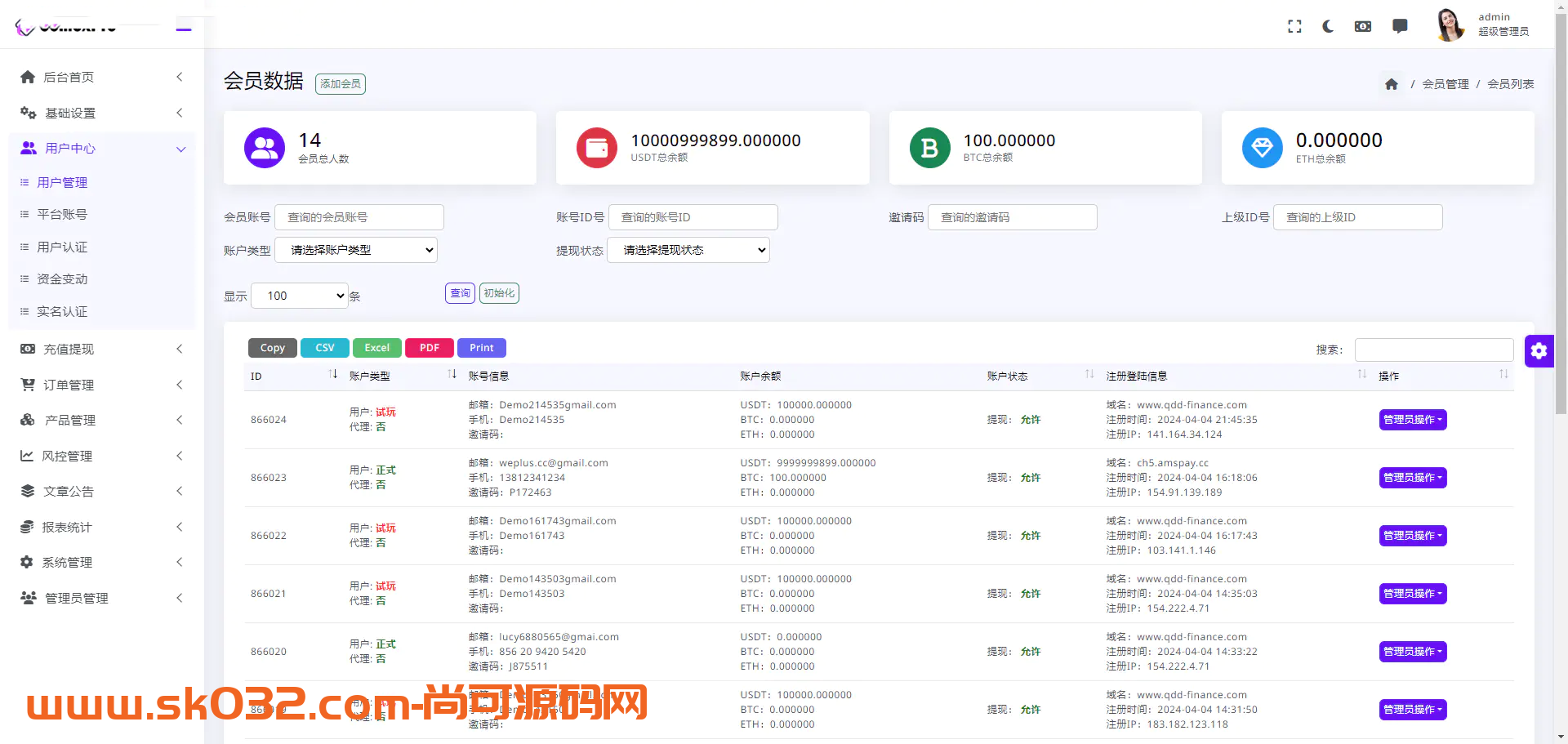
Task: Click page vertical scrollbar
Action: coord(1561,212)
